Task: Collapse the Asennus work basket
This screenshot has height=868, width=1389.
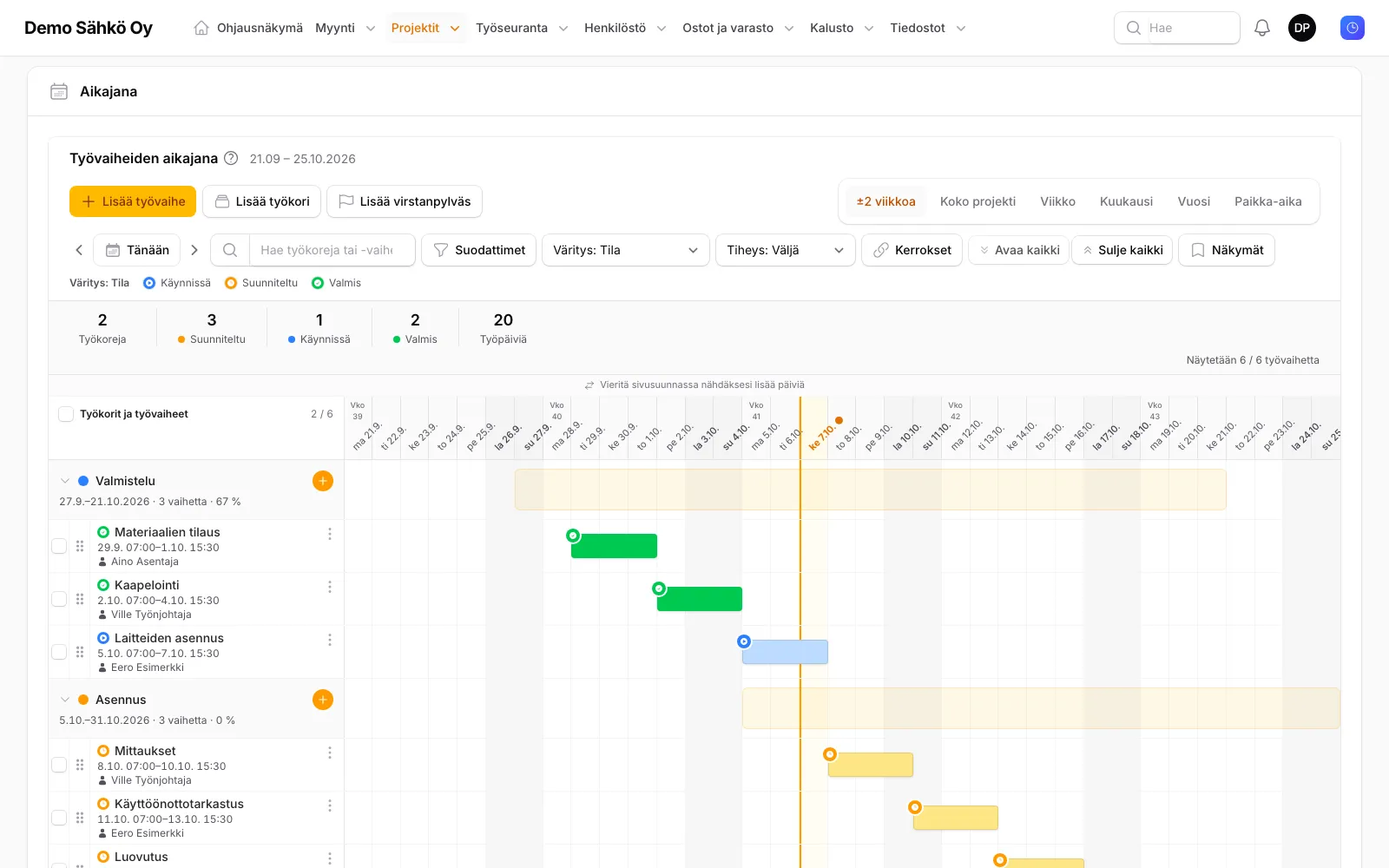Action: point(65,700)
